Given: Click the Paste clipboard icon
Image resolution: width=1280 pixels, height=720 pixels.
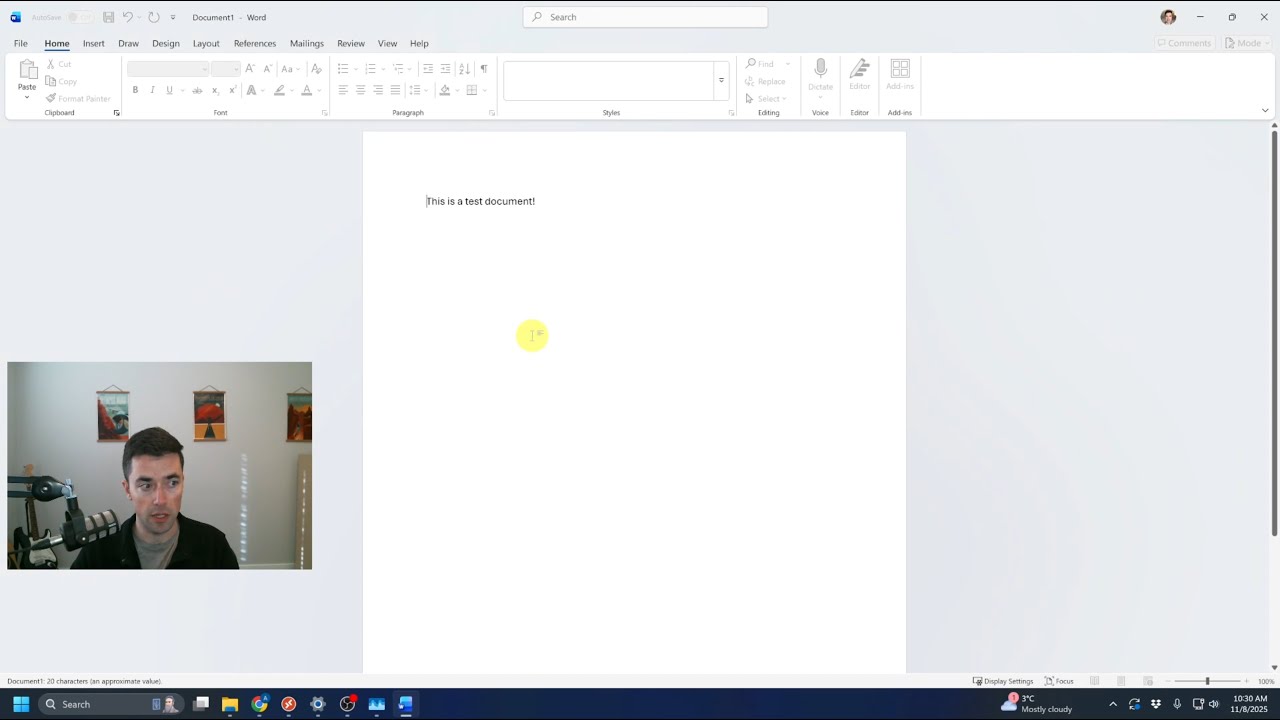Looking at the screenshot, I should click(27, 69).
